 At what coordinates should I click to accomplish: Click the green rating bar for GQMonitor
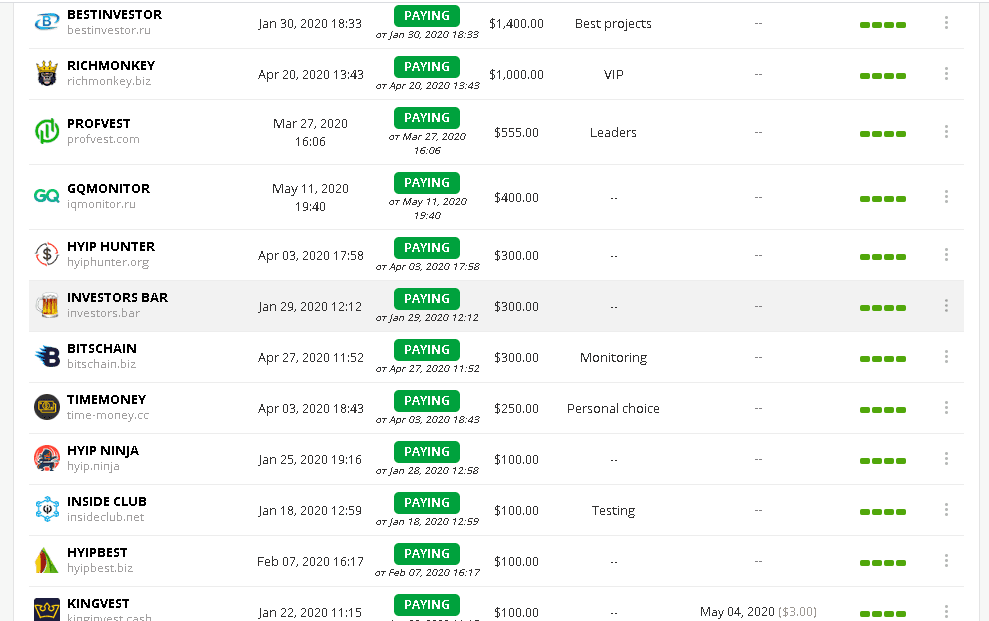pyautogui.click(x=883, y=198)
